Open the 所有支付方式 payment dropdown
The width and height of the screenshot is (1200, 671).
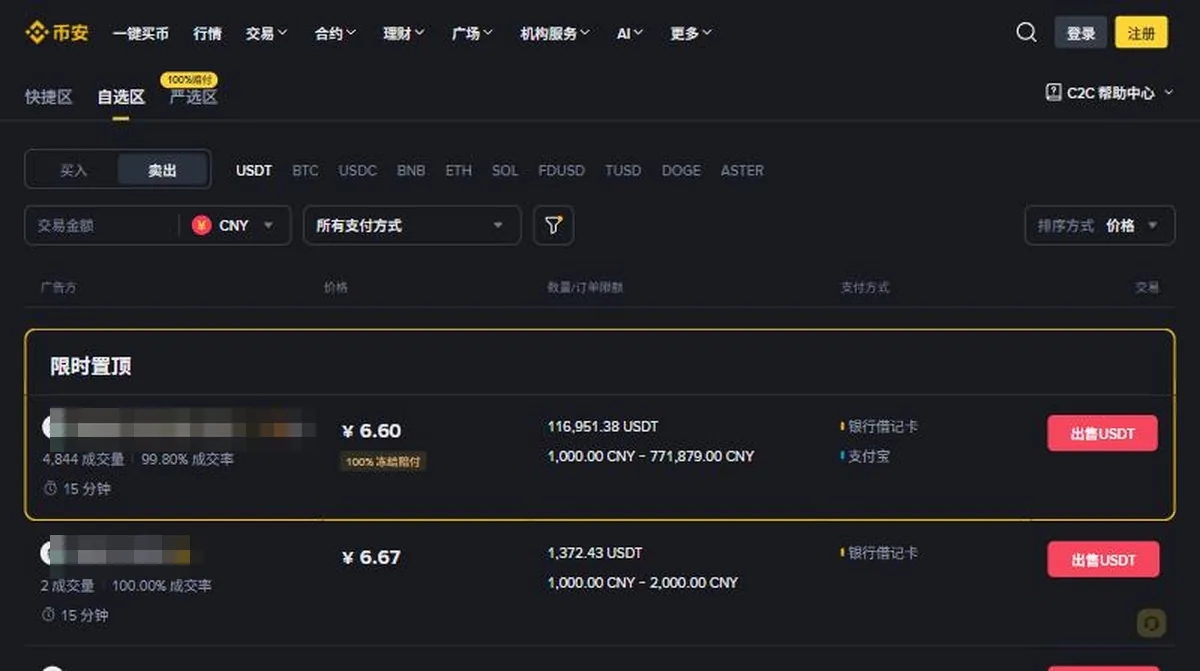412,226
